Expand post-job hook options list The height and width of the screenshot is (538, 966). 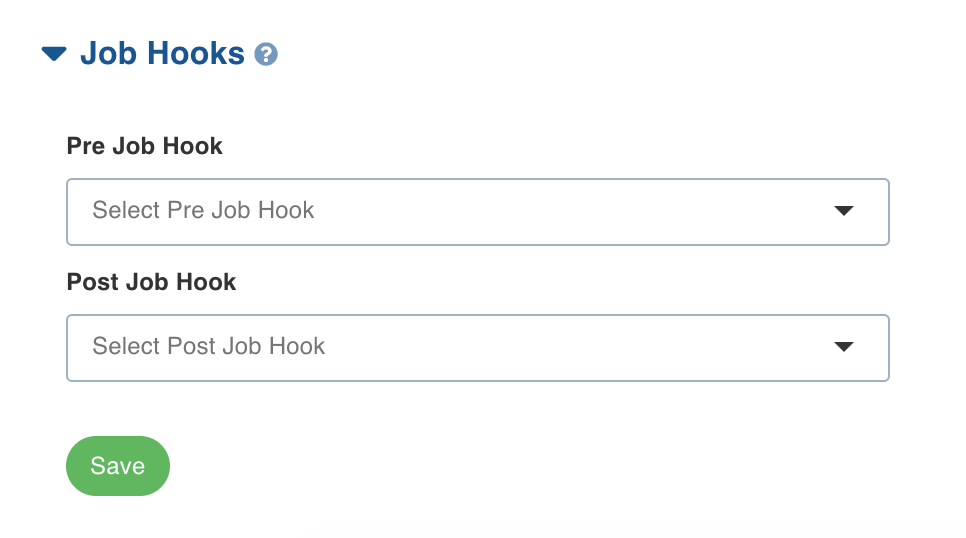click(477, 348)
